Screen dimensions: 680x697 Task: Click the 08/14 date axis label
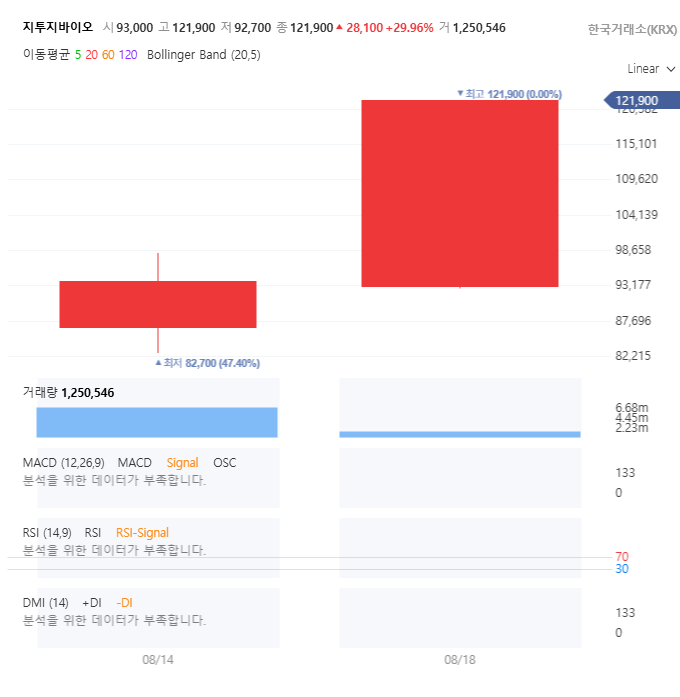point(158,660)
